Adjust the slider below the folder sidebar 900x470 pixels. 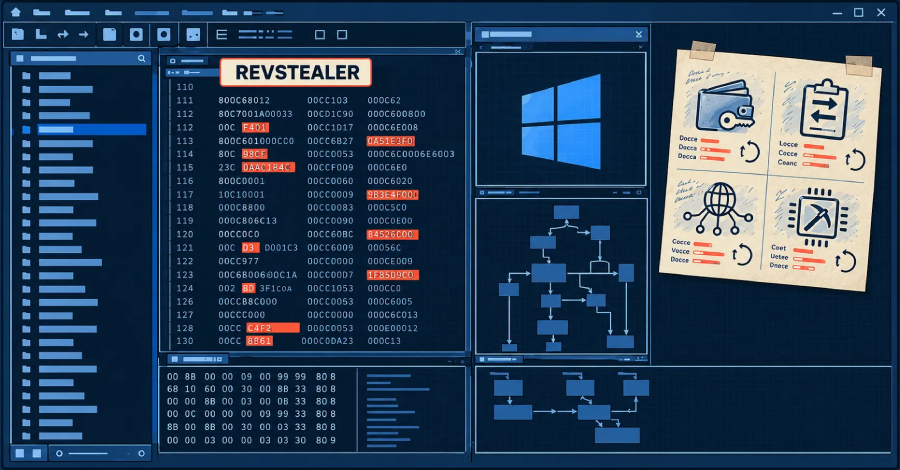(100, 453)
